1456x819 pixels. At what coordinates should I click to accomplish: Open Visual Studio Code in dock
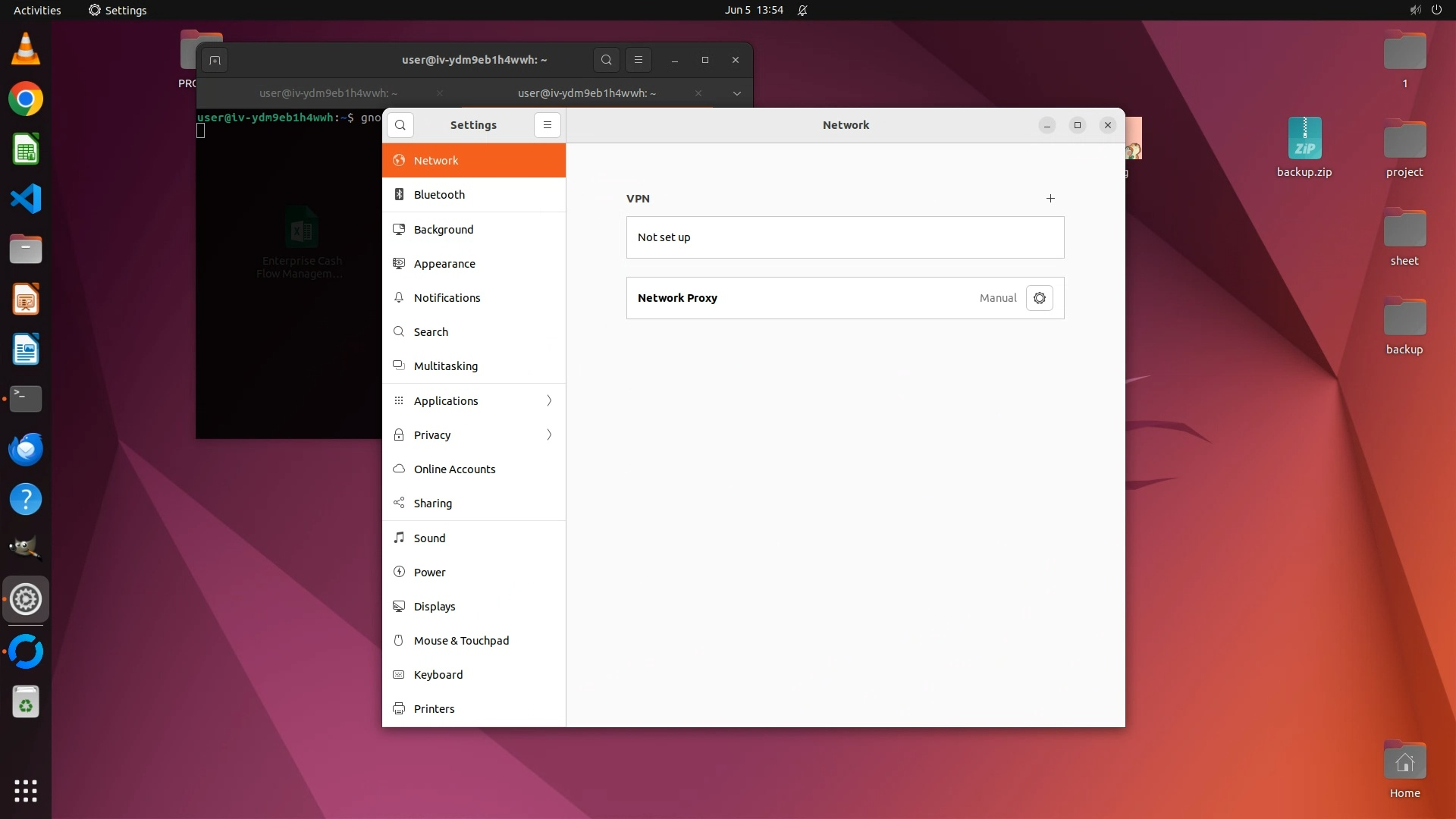[26, 199]
